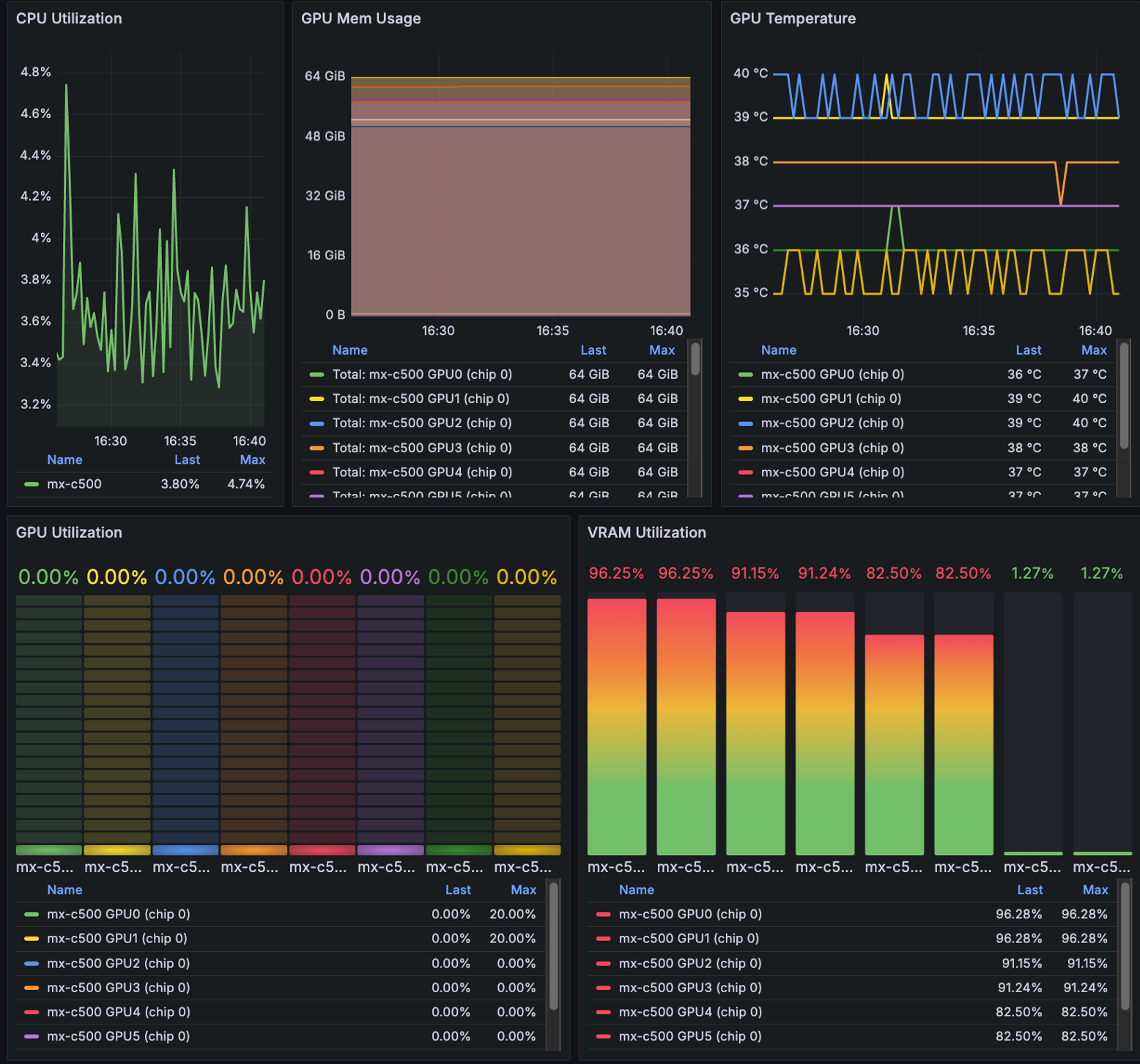Open the CPU Utilization panel title menu
The width and height of the screenshot is (1140, 1064).
tap(69, 18)
